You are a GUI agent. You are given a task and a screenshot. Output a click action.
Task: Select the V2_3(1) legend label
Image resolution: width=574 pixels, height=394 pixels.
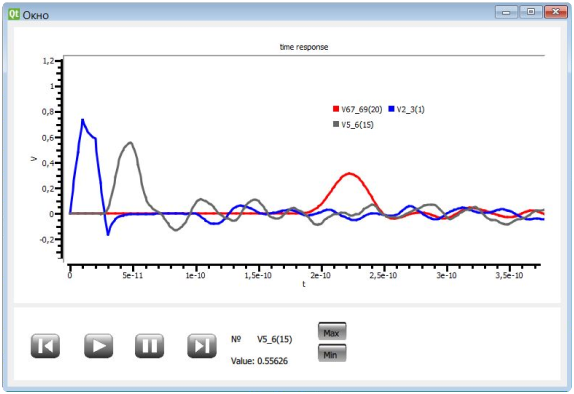click(411, 109)
